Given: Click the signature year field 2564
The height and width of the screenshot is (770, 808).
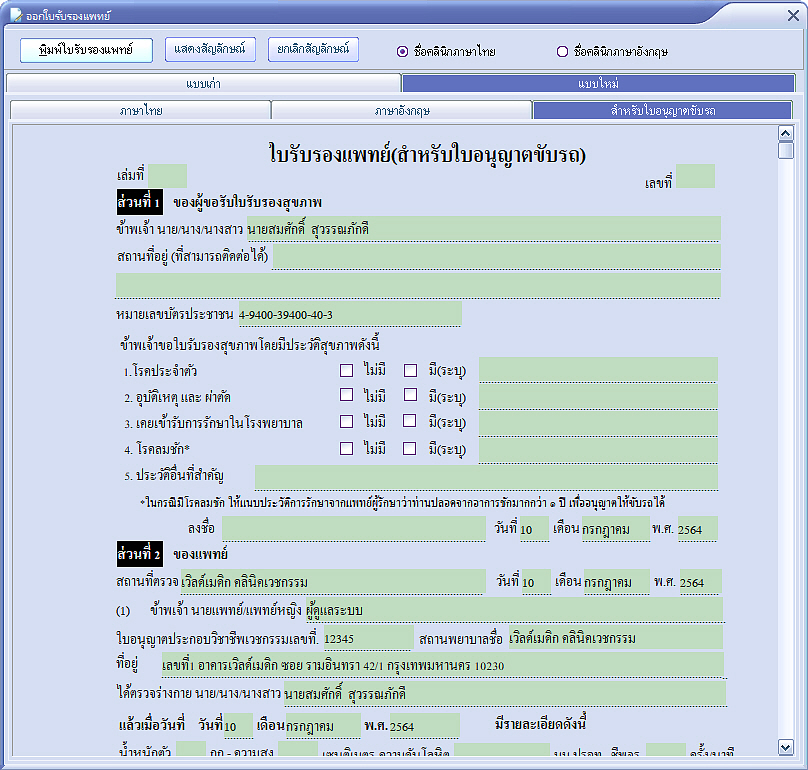Looking at the screenshot, I should pyautogui.click(x=697, y=528).
